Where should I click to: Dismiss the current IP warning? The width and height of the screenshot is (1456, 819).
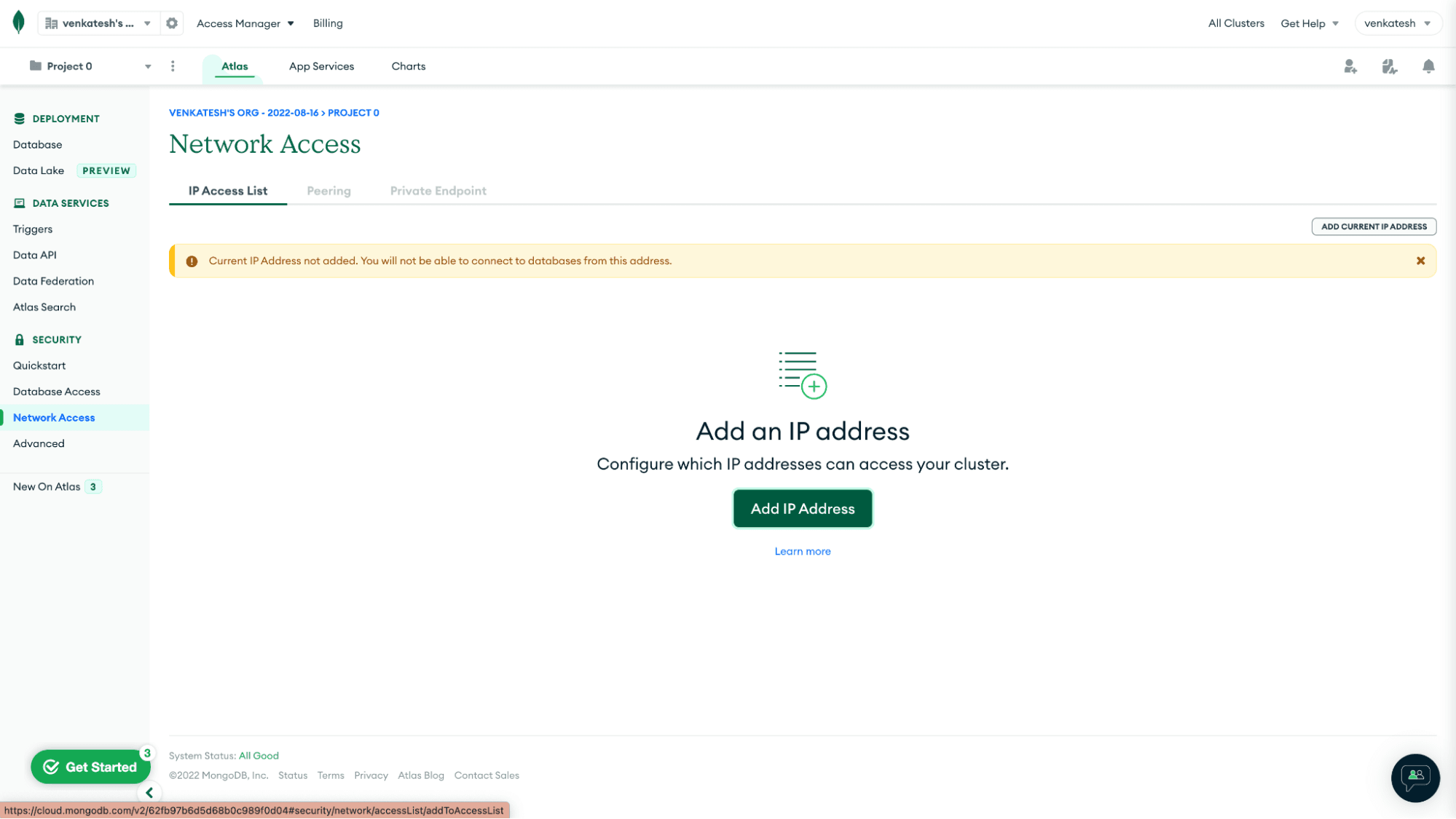pos(1420,261)
